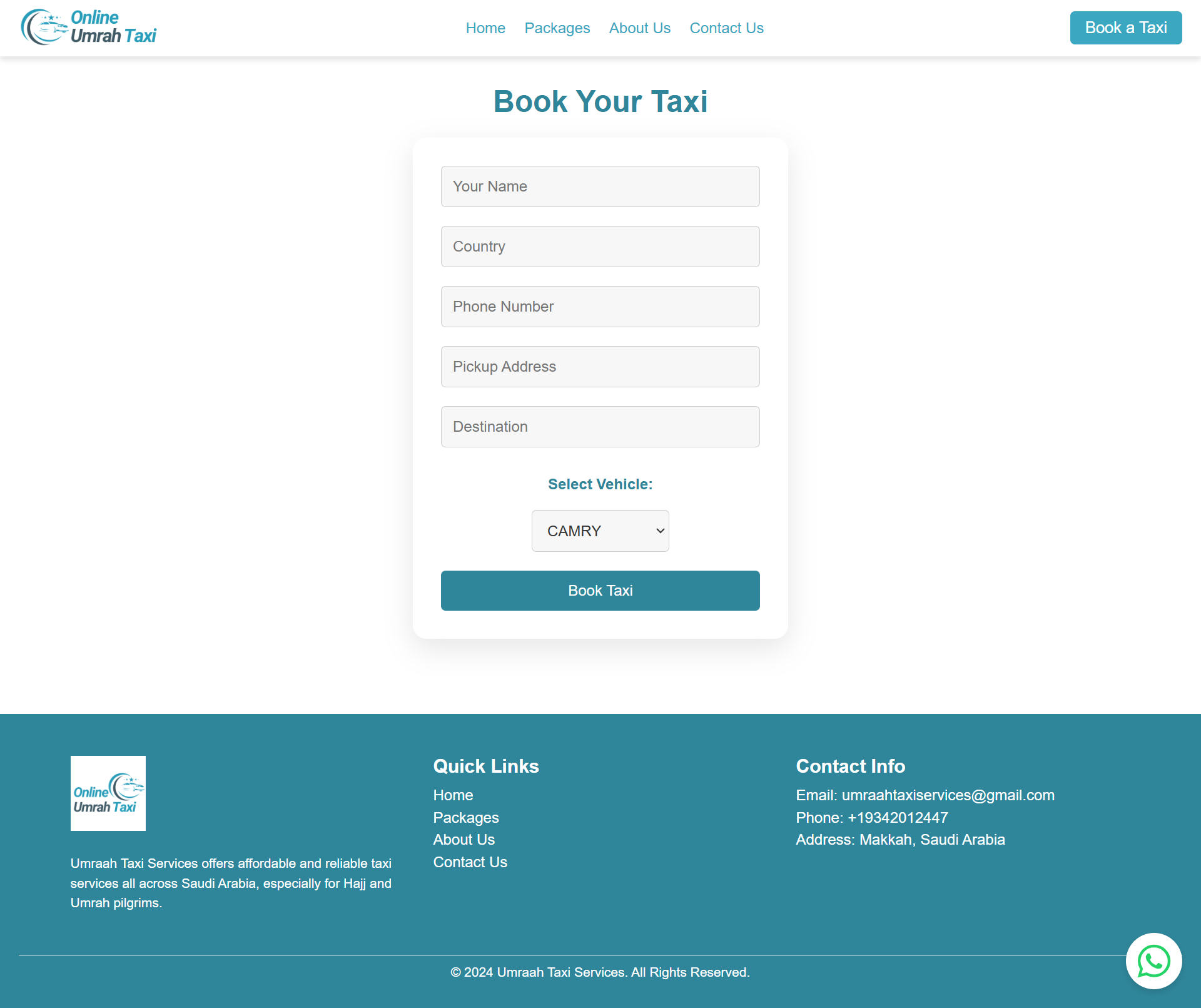Click the Packages navigation menu icon

tap(557, 28)
